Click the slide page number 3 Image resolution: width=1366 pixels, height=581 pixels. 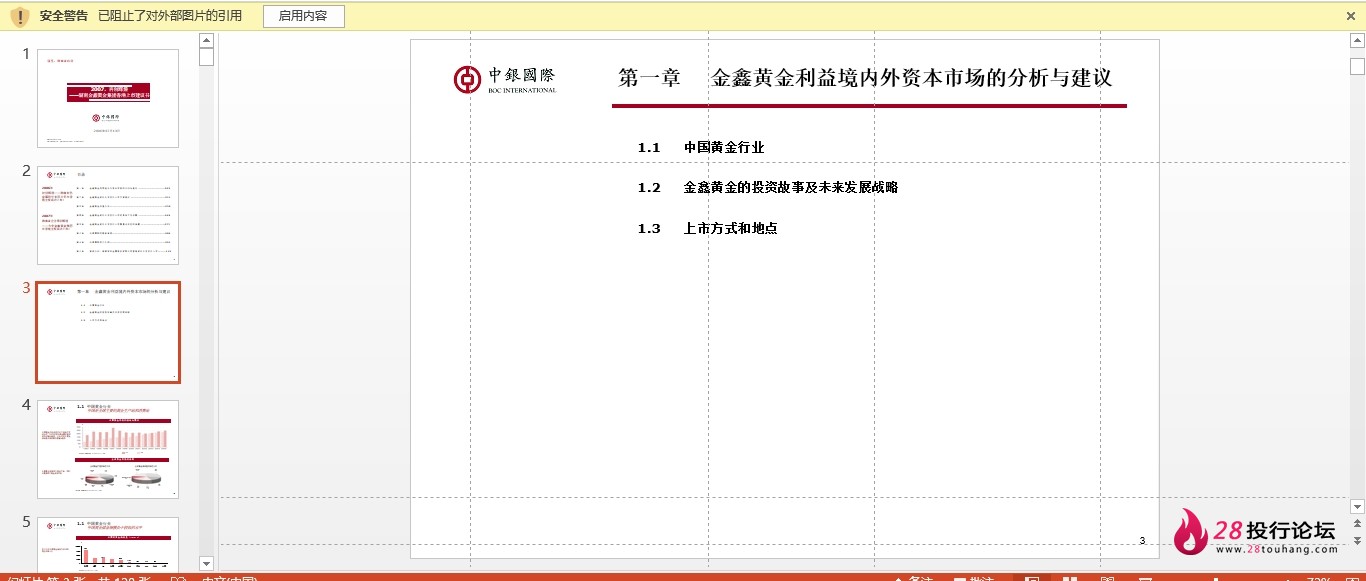coord(1142,541)
